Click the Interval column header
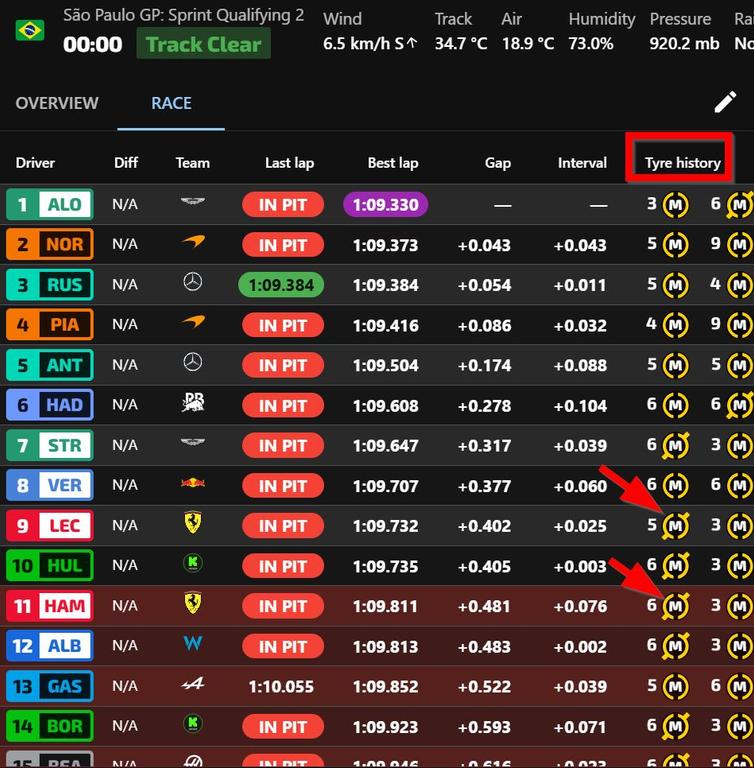This screenshot has height=768, width=754. click(x=582, y=163)
